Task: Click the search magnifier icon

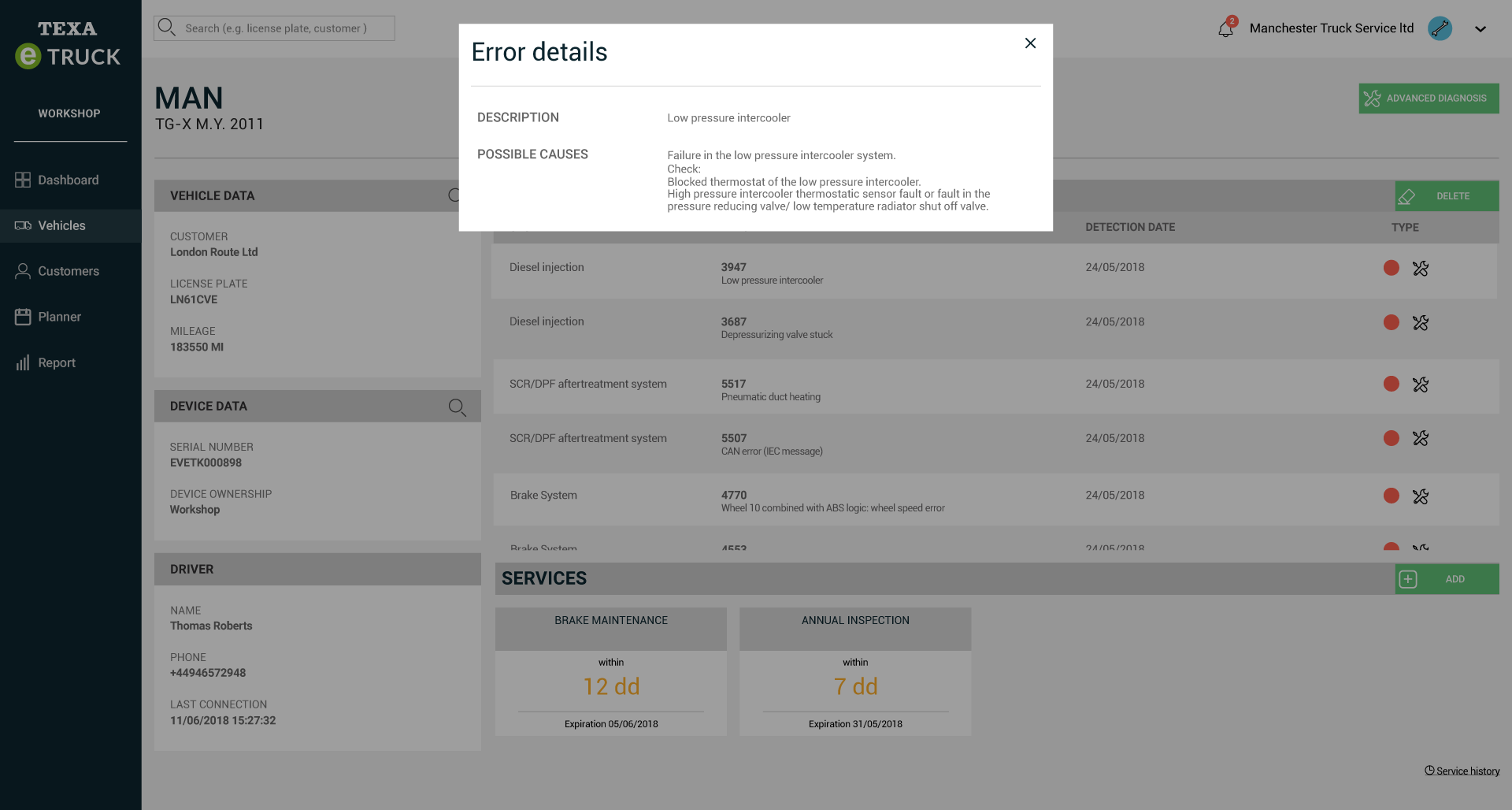Action: click(166, 28)
